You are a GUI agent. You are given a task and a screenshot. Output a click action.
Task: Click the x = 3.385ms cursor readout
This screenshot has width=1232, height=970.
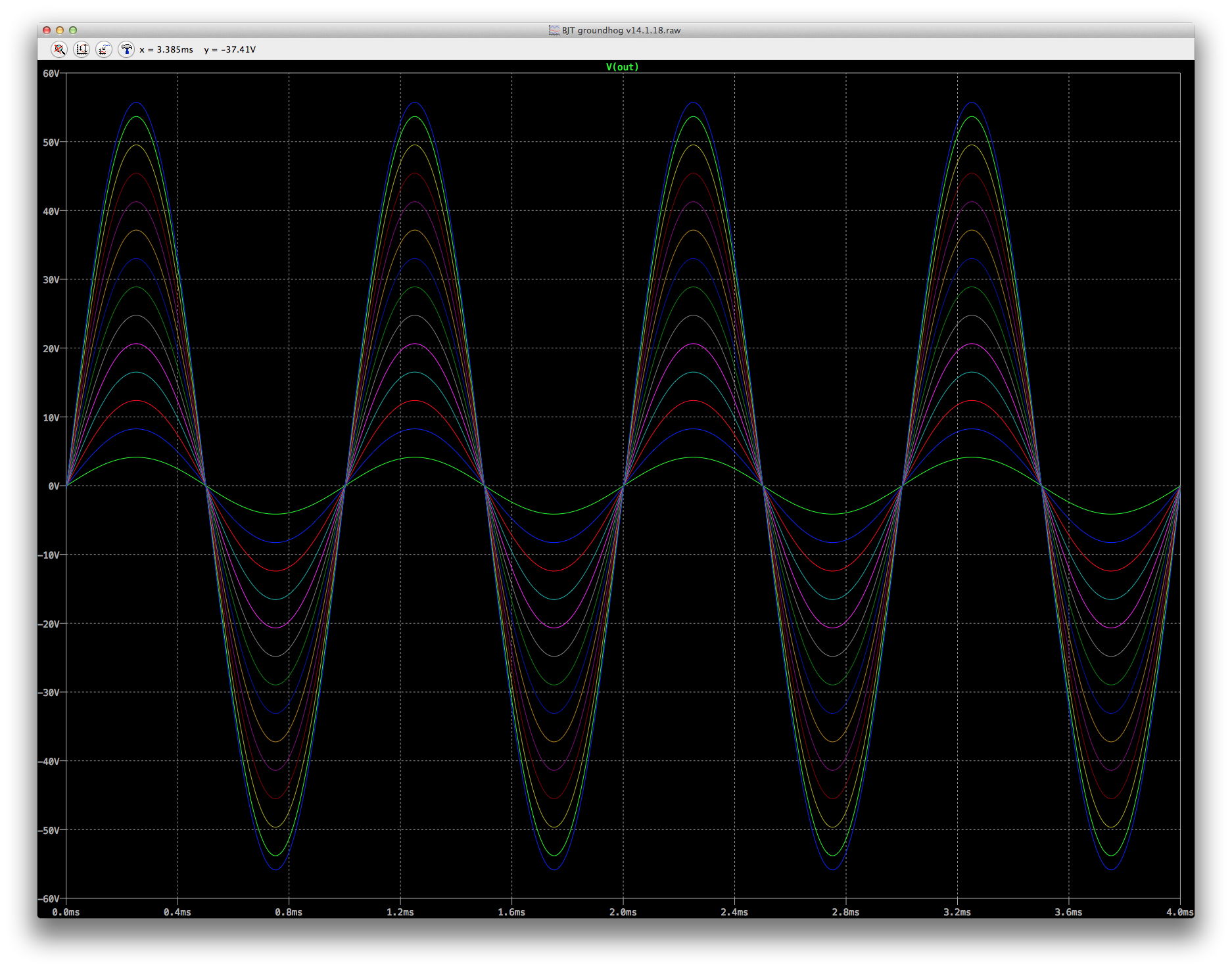click(166, 49)
